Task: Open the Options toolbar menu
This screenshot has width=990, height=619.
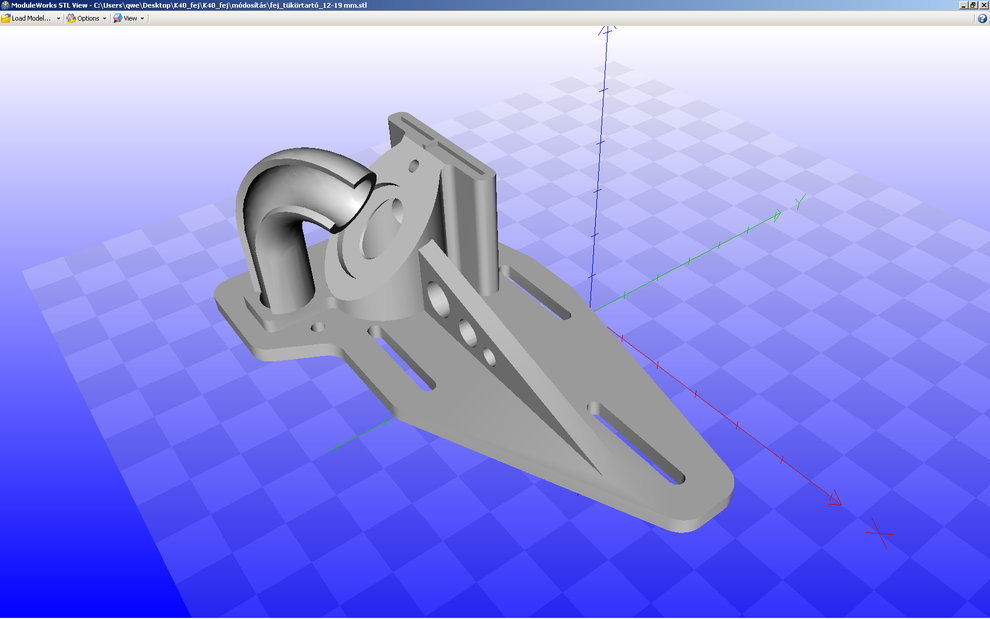Action: (87, 18)
